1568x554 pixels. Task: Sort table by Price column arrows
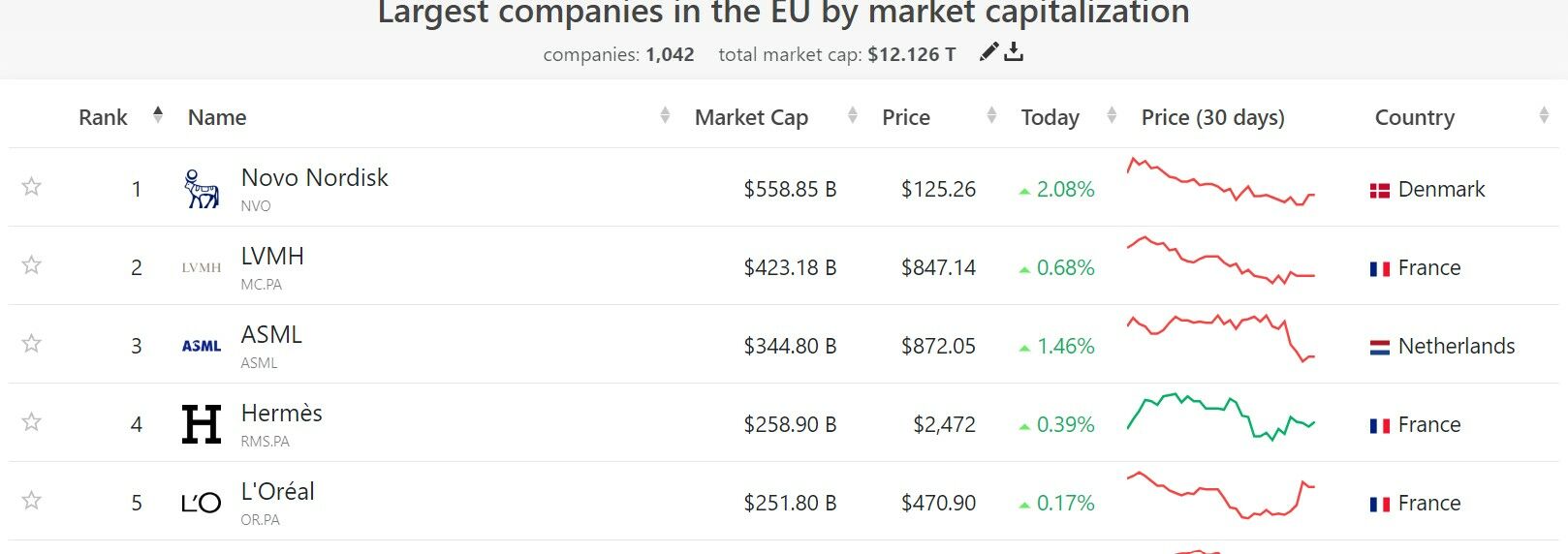click(991, 116)
